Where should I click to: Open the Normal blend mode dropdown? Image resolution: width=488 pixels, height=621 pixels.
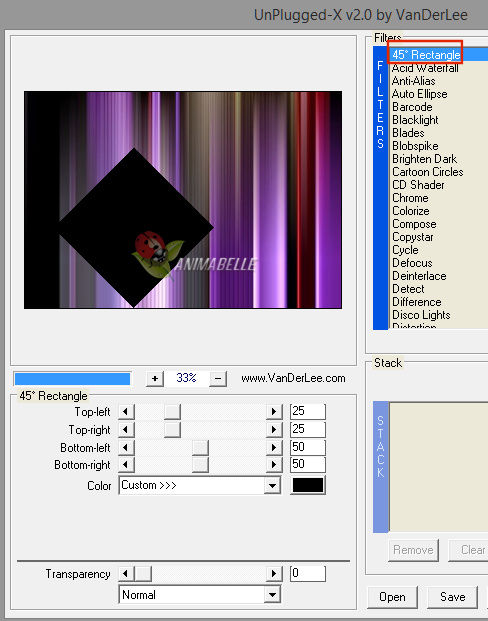pos(199,595)
